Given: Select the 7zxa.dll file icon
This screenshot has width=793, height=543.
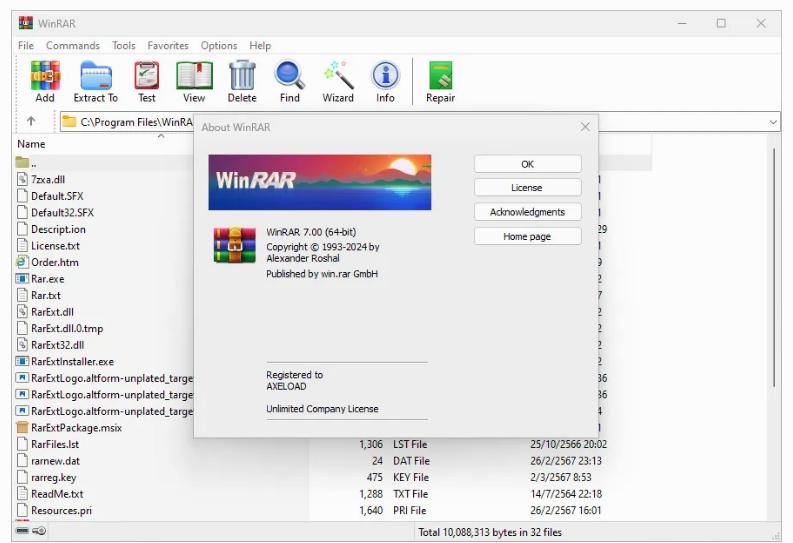Looking at the screenshot, I should 22,179.
